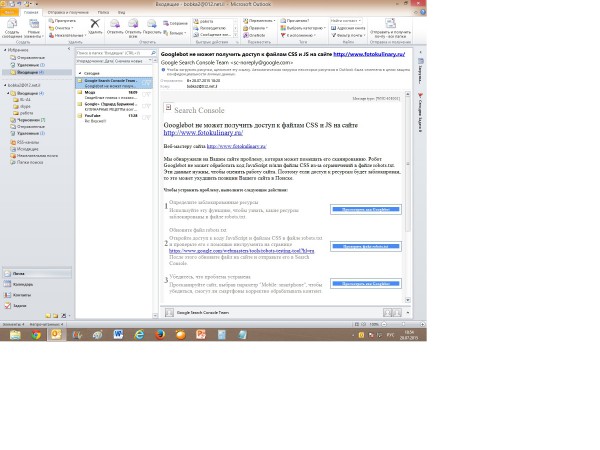Switch to the Отправка и получение tab
This screenshot has height=450, width=600.
tap(68, 12)
